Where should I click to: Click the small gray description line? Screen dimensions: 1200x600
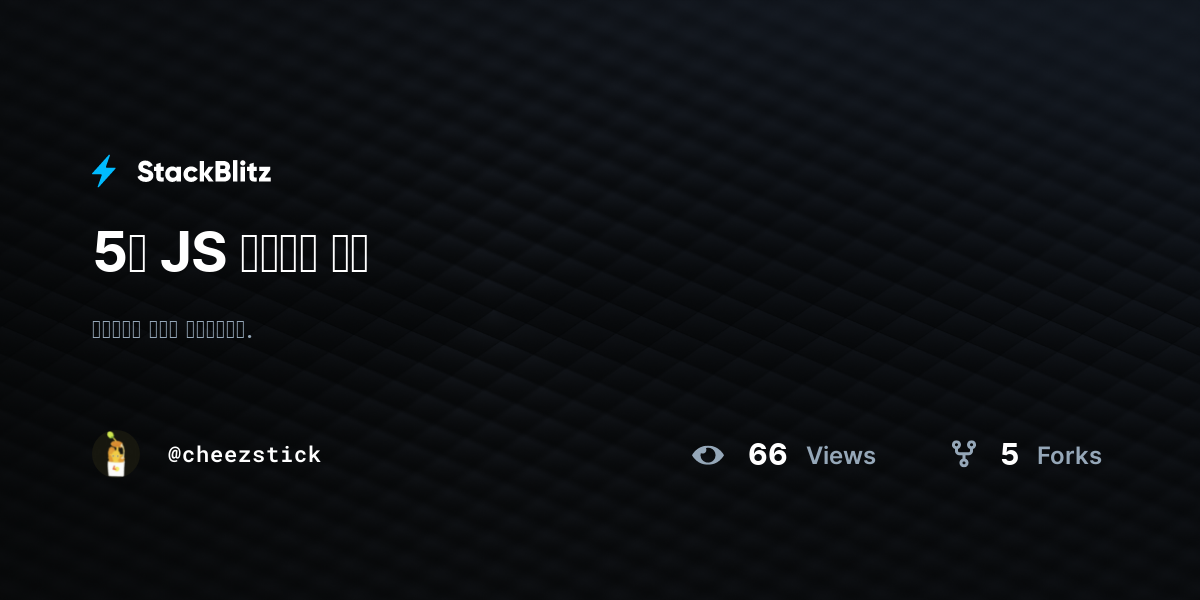click(x=172, y=330)
